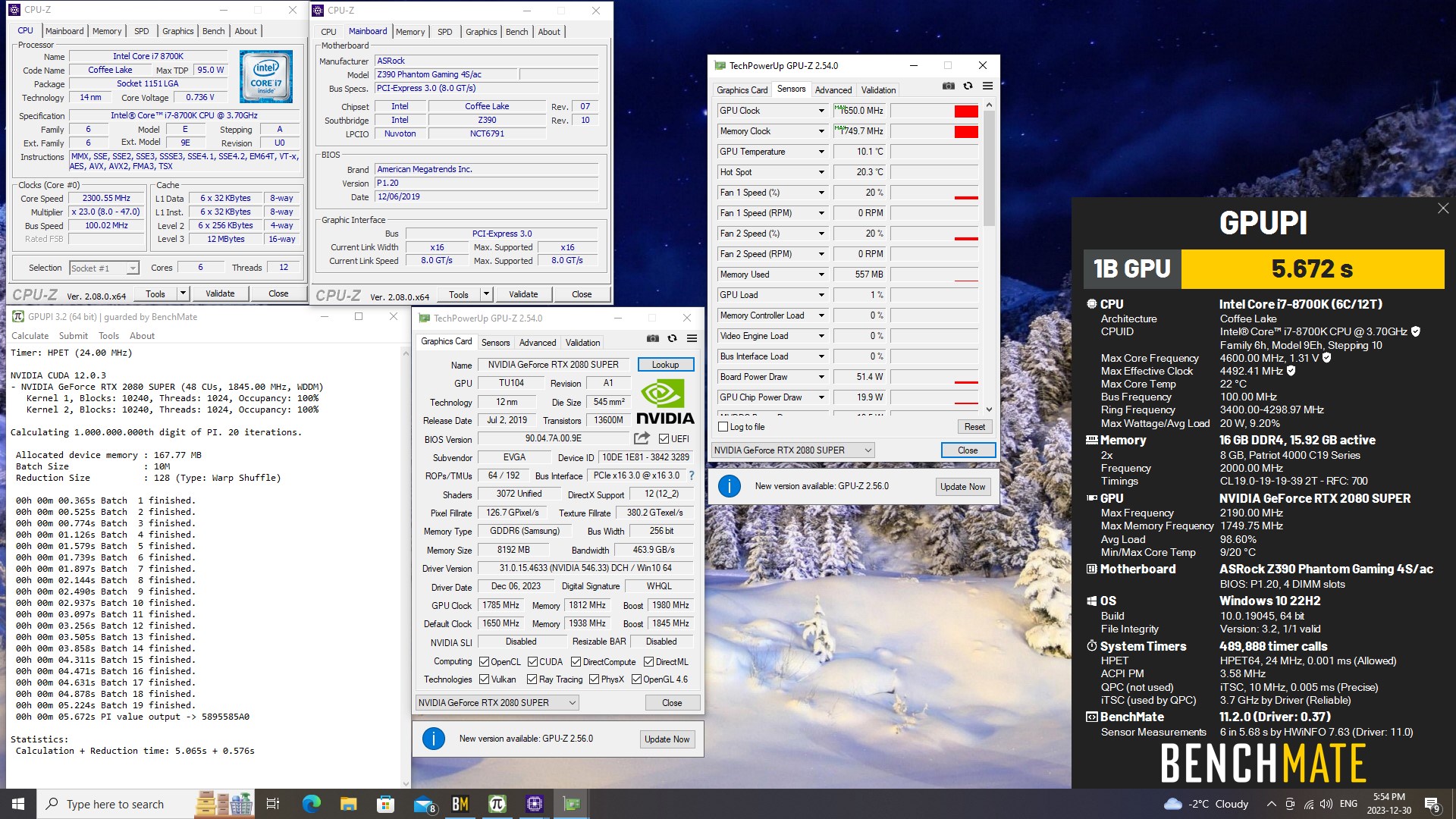This screenshot has height=819, width=1456.
Task: Switch to CPU-Z taskbar icon
Action: tap(535, 804)
